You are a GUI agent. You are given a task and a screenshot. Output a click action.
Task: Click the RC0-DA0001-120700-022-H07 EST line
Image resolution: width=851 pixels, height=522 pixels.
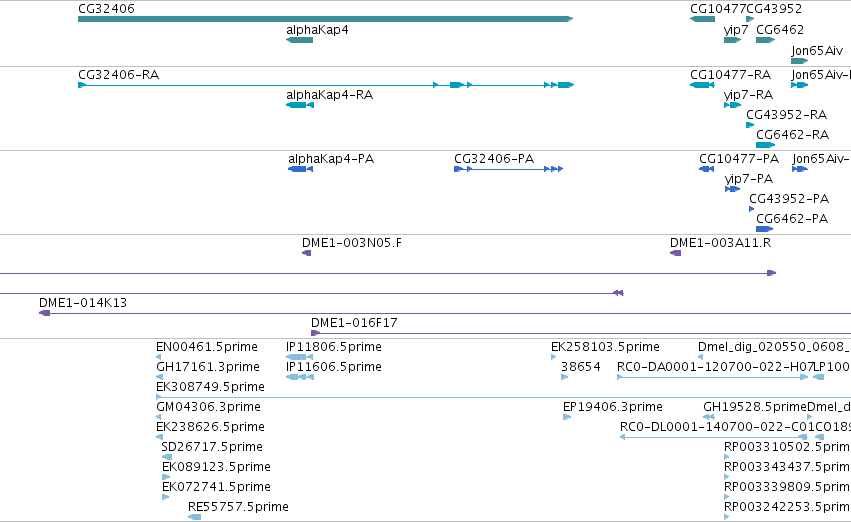click(712, 377)
